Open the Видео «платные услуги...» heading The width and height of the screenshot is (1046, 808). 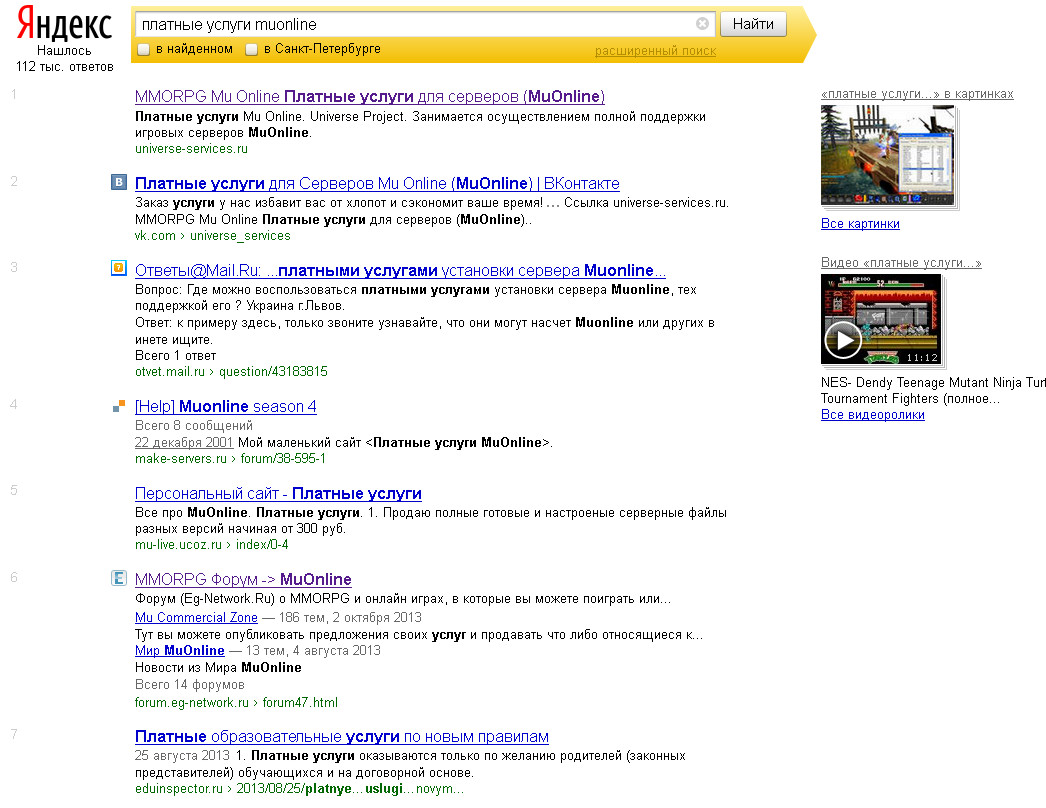[901, 263]
